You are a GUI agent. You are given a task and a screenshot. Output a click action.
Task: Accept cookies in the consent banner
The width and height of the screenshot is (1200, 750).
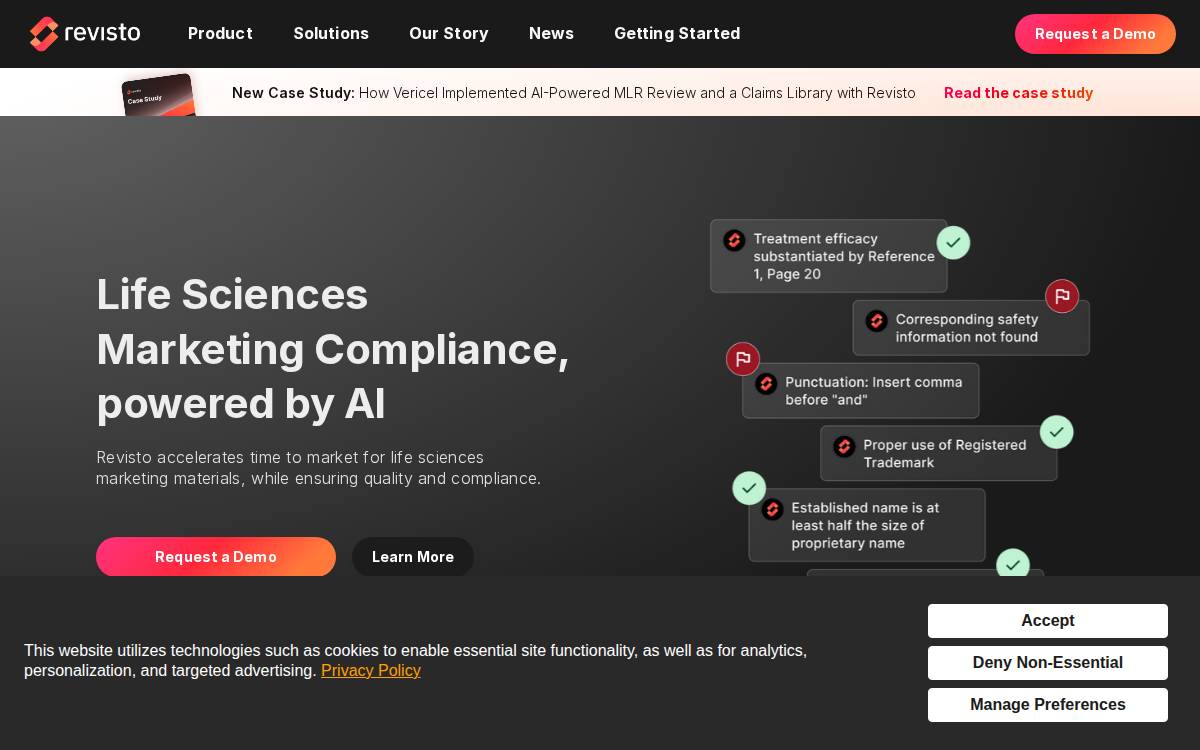coord(1048,621)
